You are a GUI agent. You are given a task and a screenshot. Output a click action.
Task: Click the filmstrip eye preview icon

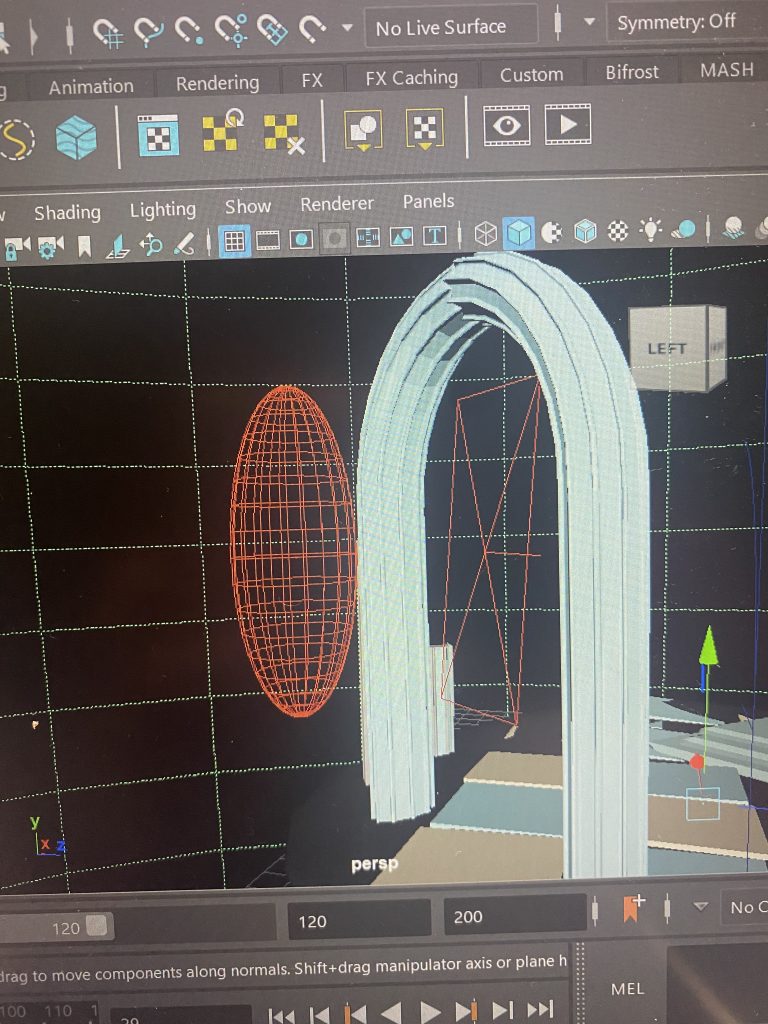pos(507,126)
